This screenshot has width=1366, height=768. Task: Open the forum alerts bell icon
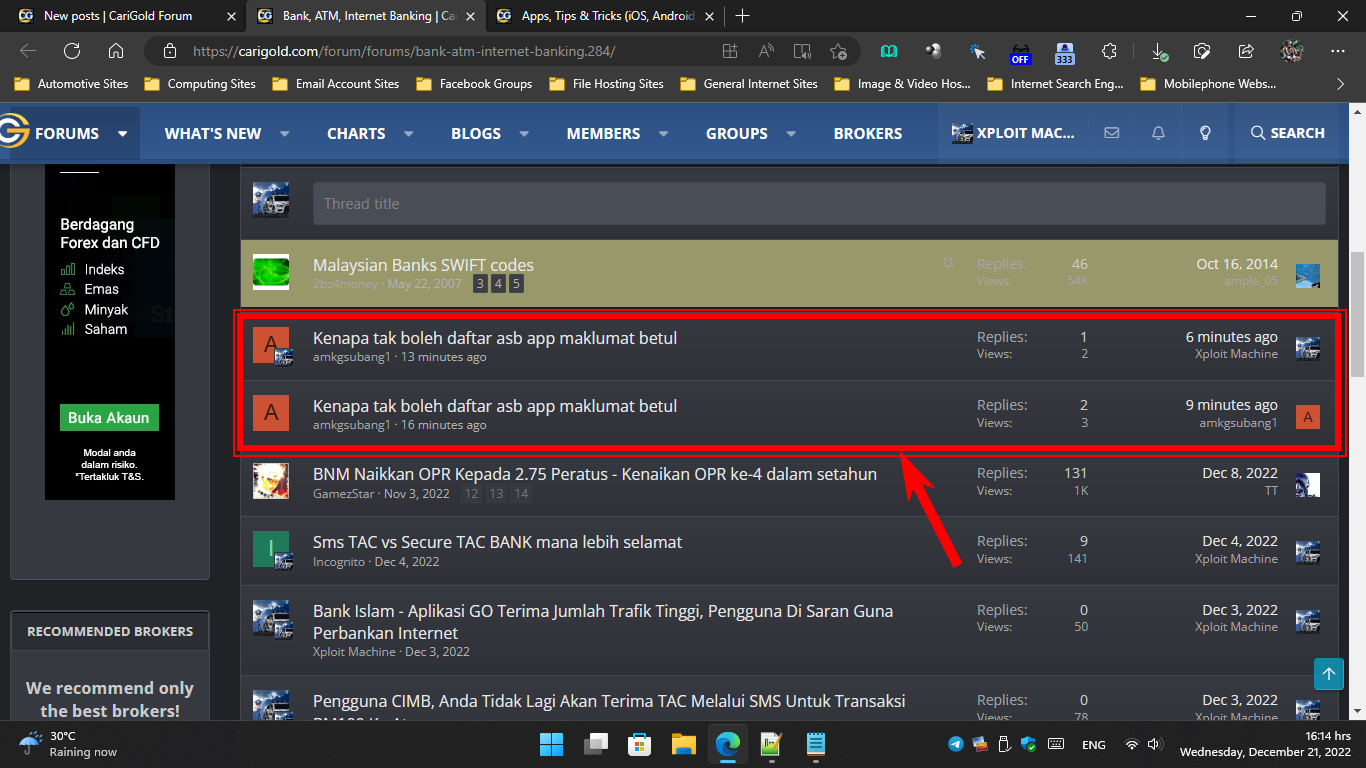(x=1158, y=133)
